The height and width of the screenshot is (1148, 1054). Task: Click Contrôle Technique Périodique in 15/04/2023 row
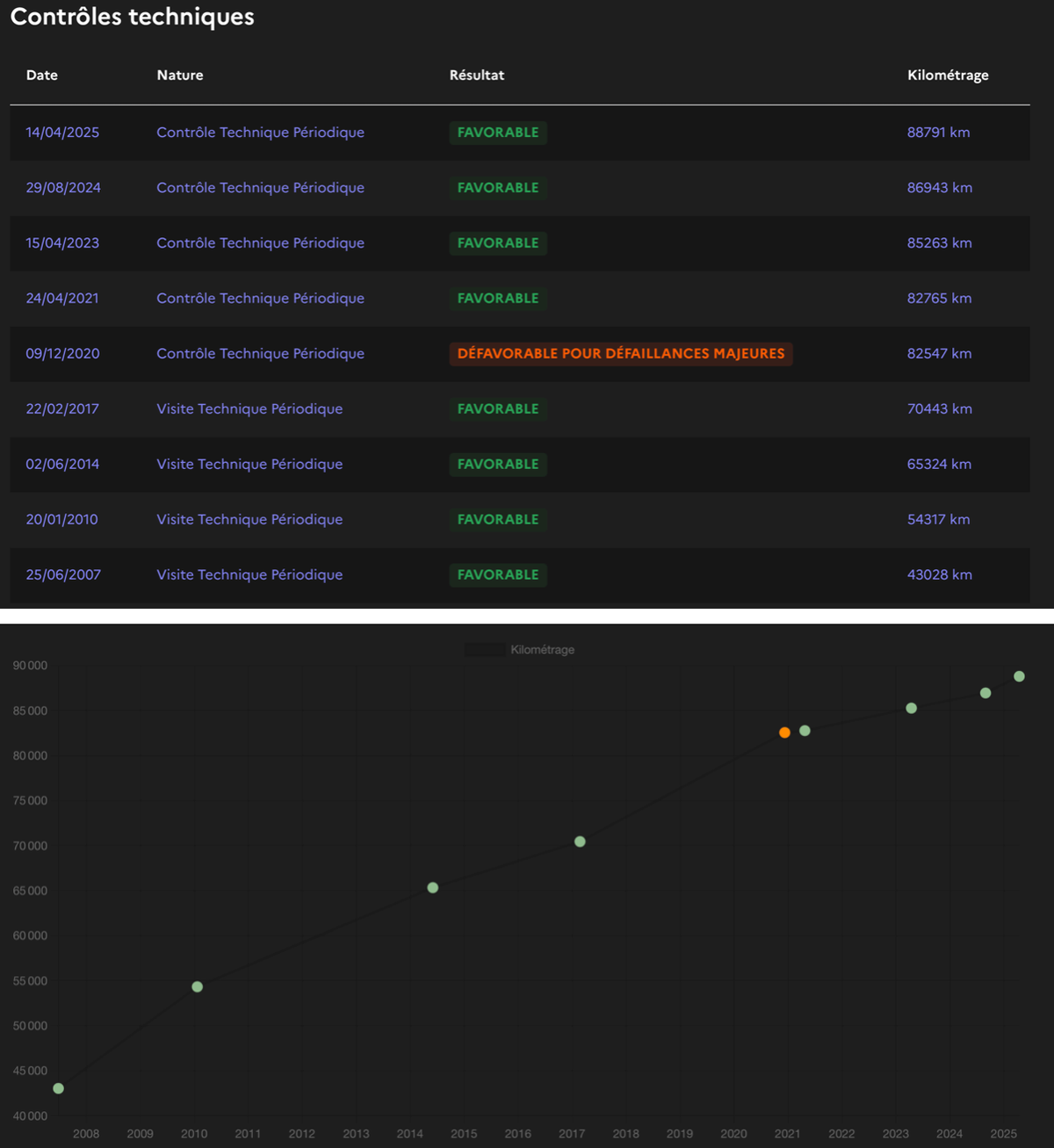pyautogui.click(x=260, y=243)
